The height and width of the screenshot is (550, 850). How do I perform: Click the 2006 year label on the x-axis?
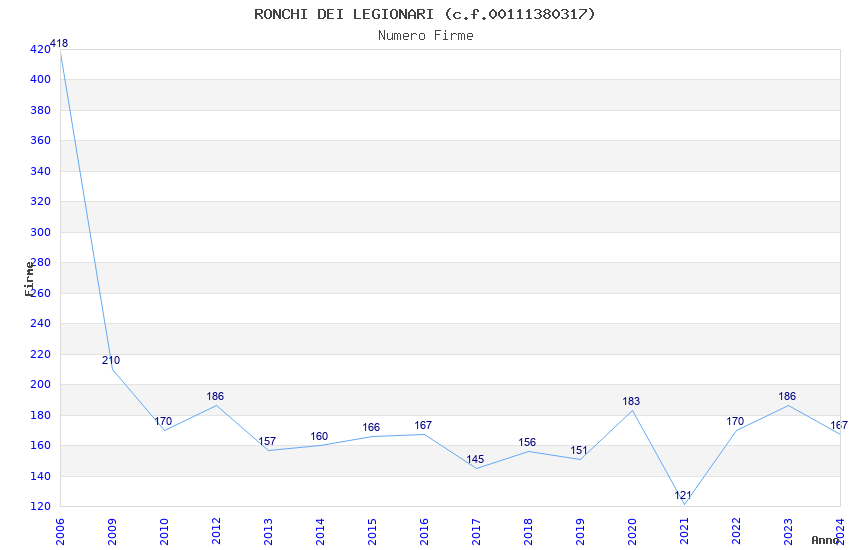60,532
